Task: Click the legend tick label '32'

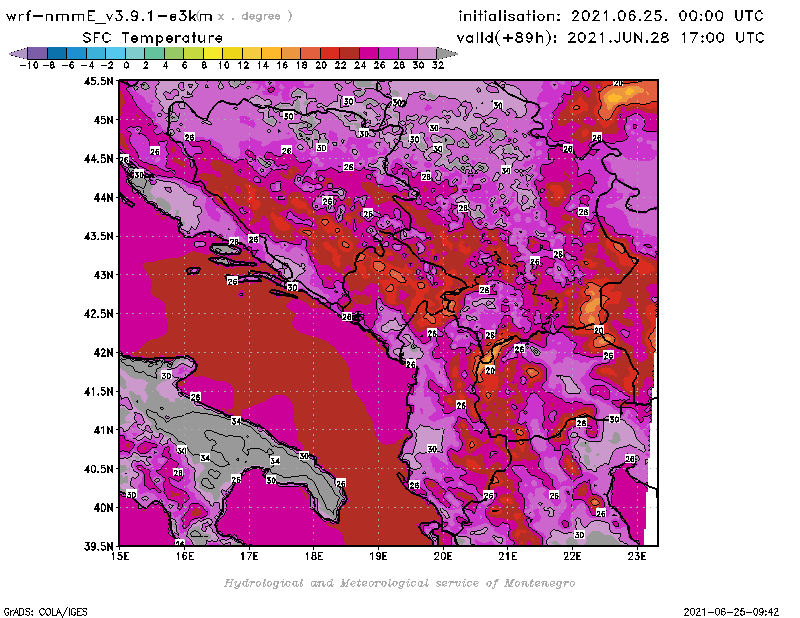Action: [x=438, y=65]
